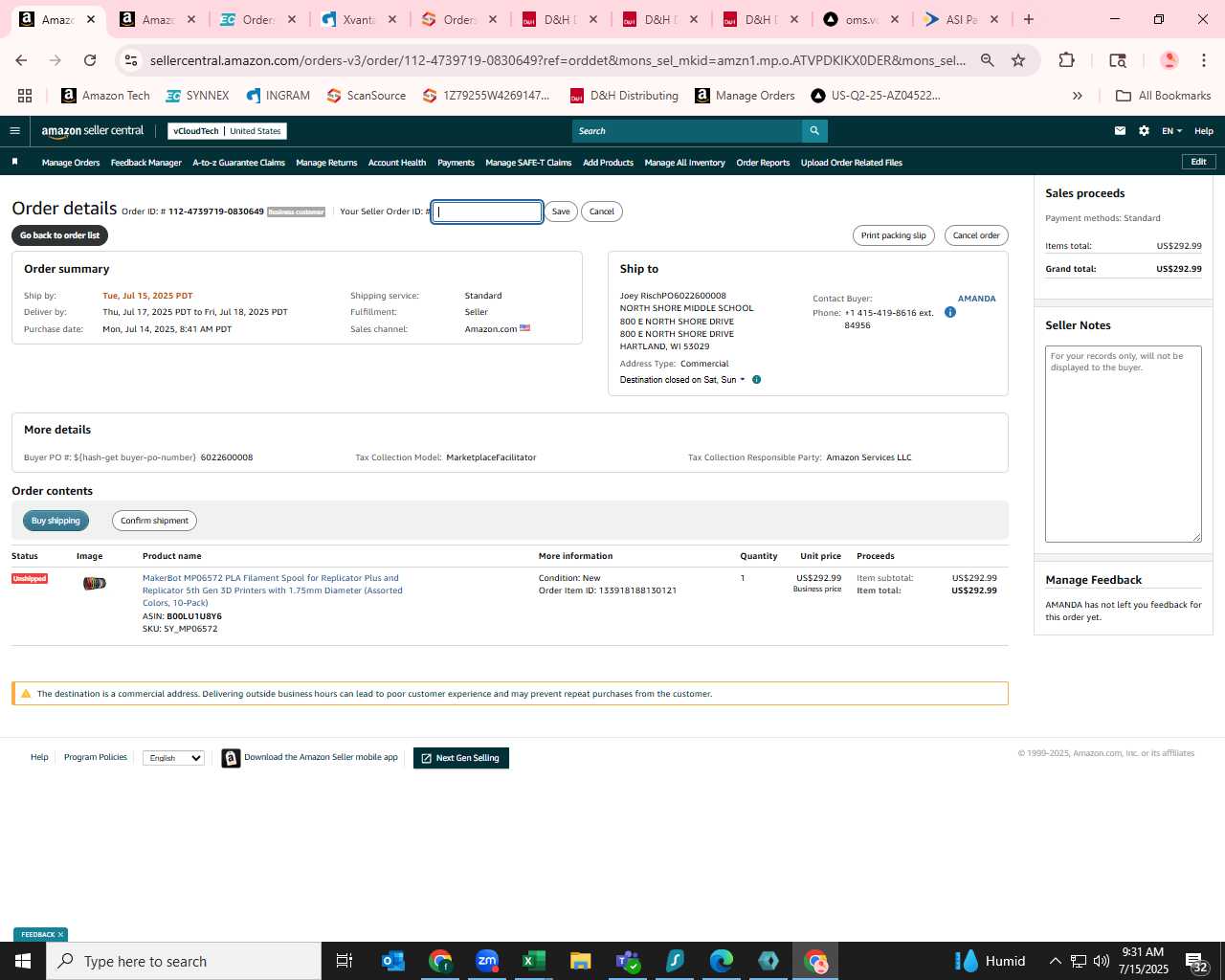Click Edit on the navigation bar
This screenshot has height=980, width=1225.
tap(1198, 162)
